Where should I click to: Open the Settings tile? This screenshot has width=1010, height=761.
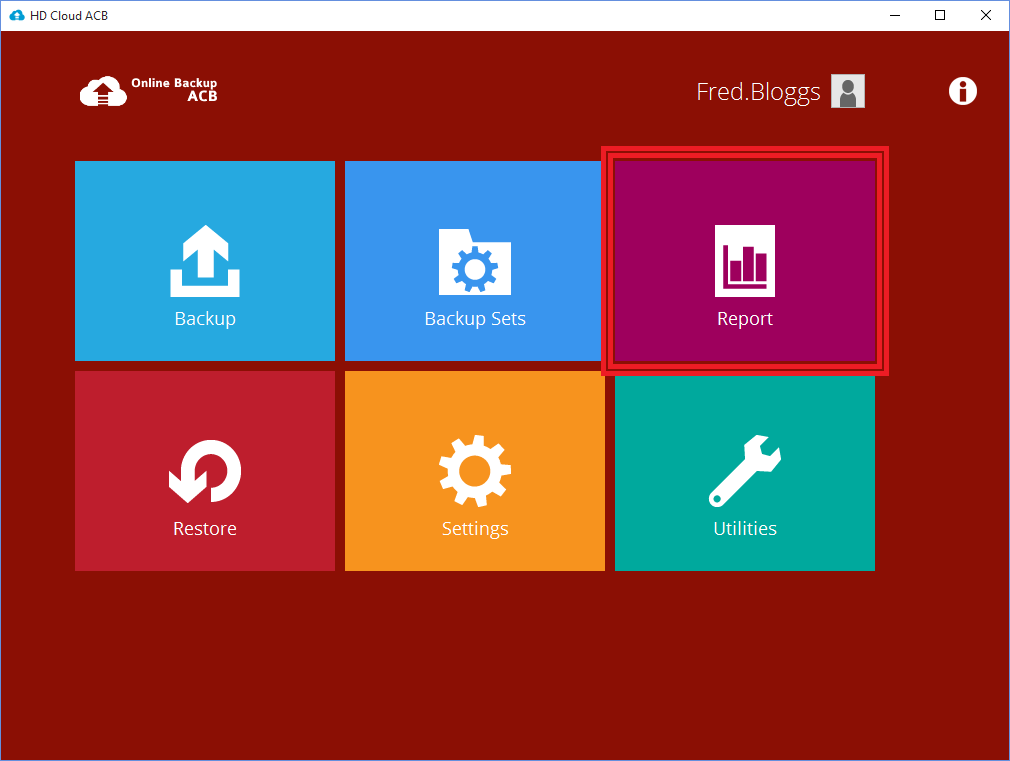(475, 470)
